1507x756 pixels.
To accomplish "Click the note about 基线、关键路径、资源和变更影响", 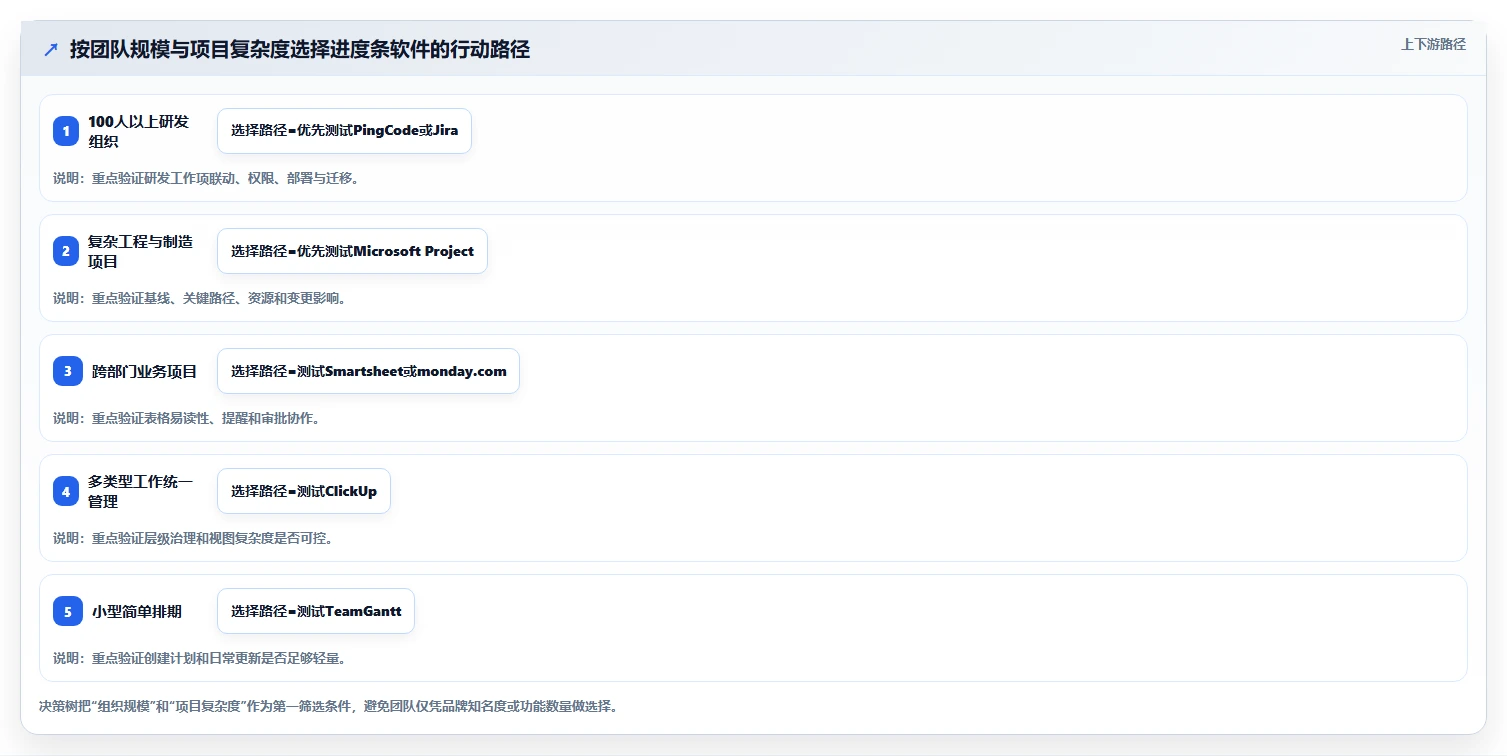I will (200, 298).
